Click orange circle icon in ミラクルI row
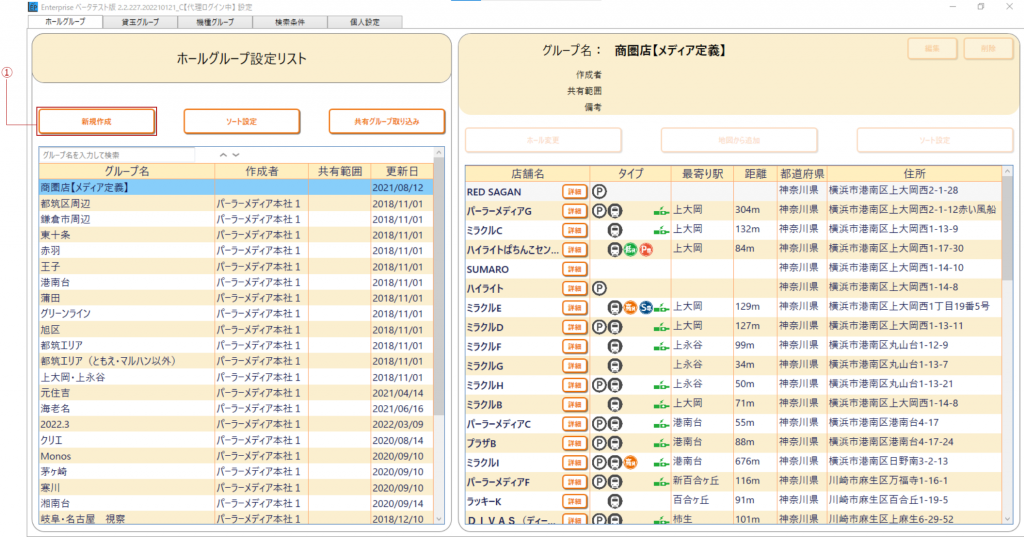The height and width of the screenshot is (537, 1024). pos(630,463)
